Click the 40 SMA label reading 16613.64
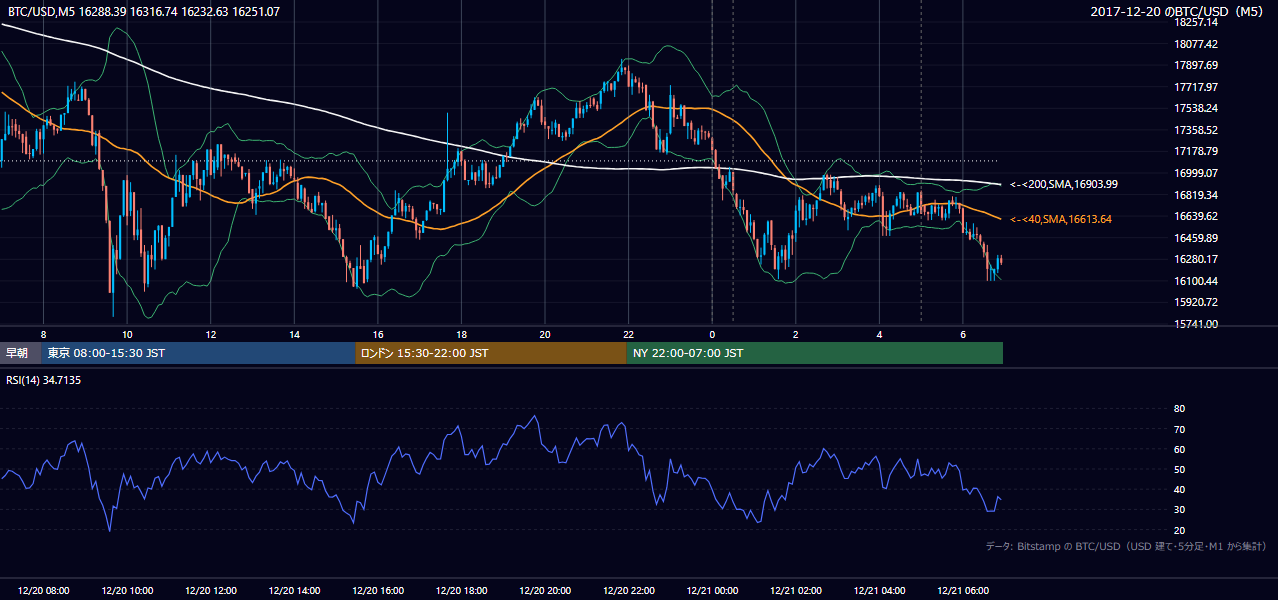 click(x=1061, y=219)
